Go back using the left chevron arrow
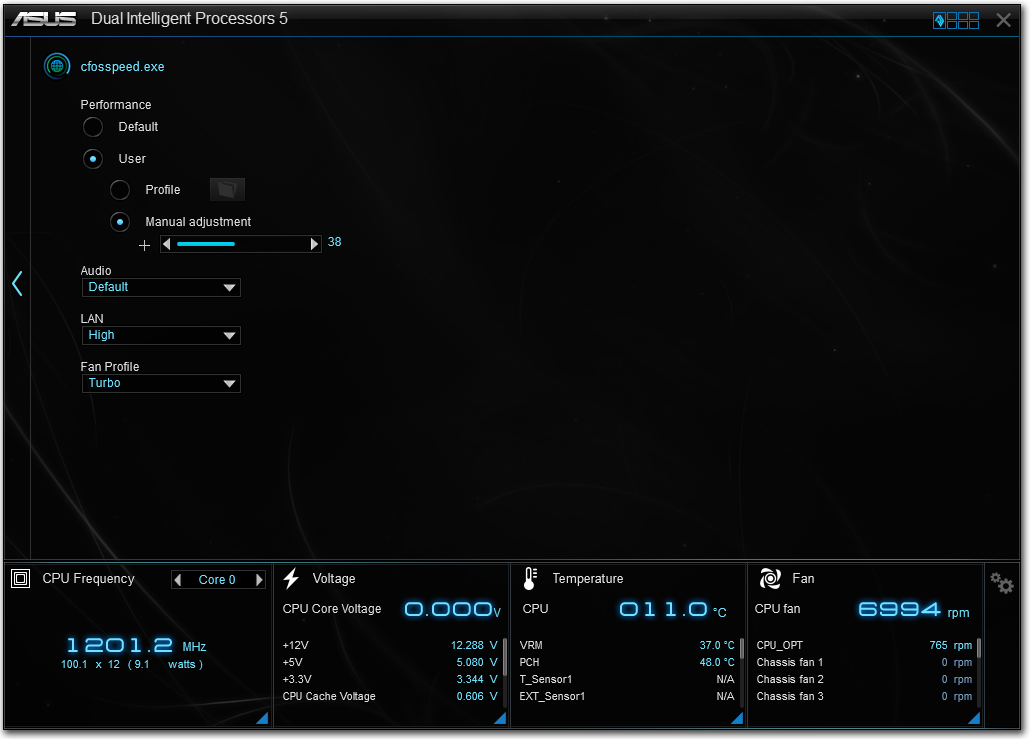This screenshot has width=1031, height=739. tap(18, 283)
